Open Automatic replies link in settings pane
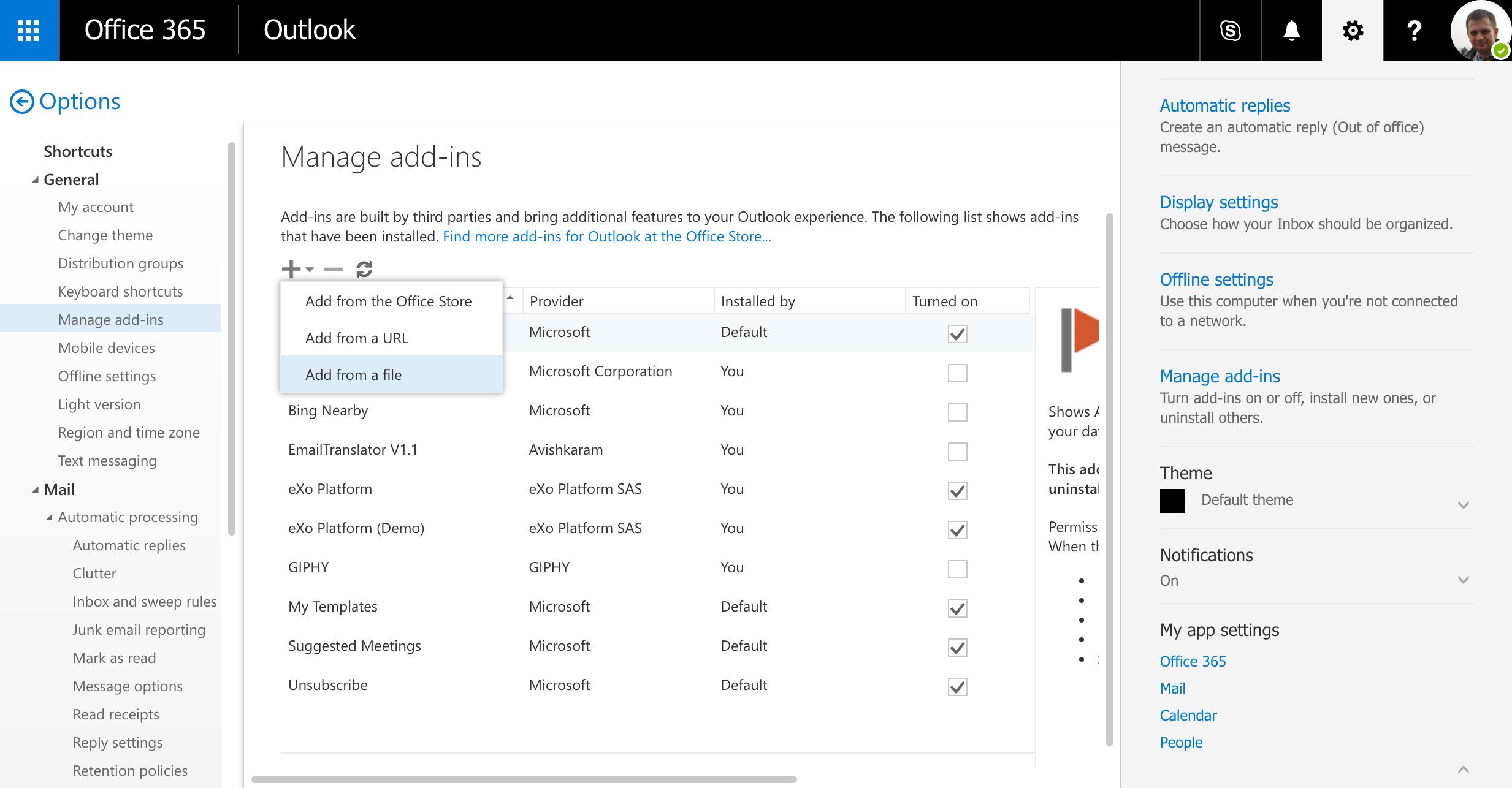 [x=1225, y=105]
